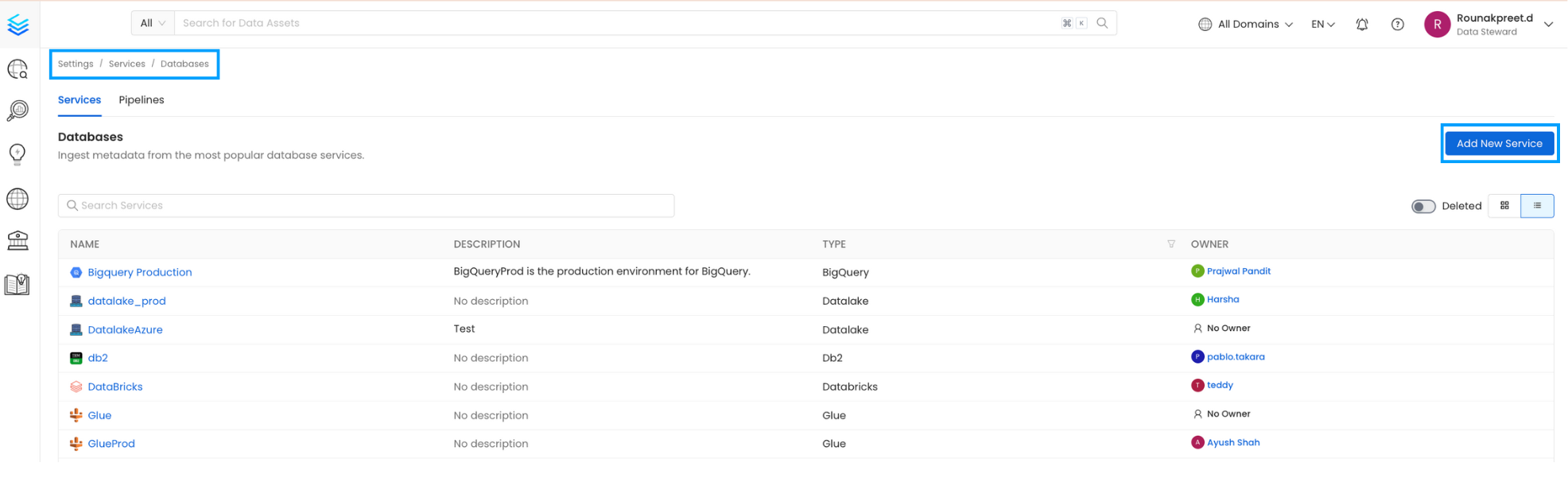Click the Add New Service button
This screenshot has height=490, width=1568.
coord(1499,144)
